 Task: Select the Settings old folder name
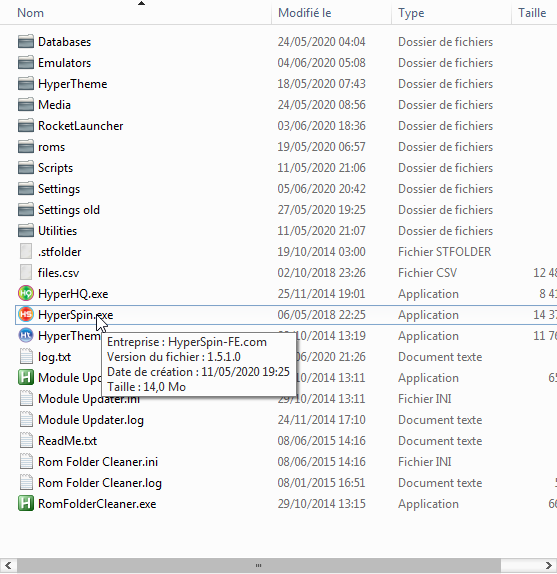69,210
